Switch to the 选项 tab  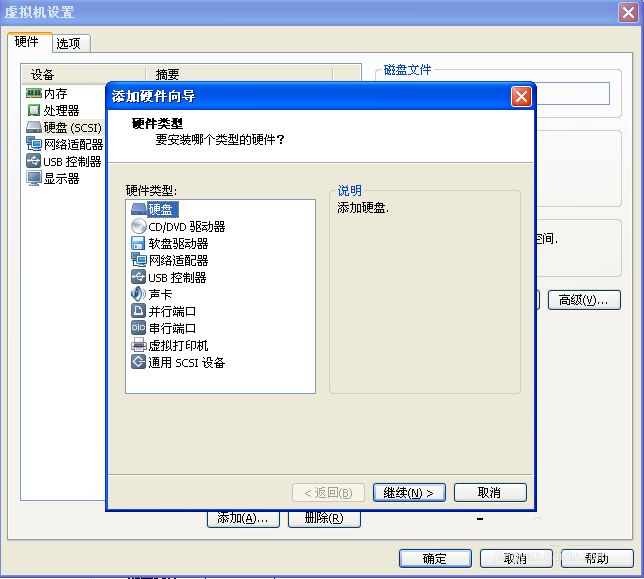point(69,43)
